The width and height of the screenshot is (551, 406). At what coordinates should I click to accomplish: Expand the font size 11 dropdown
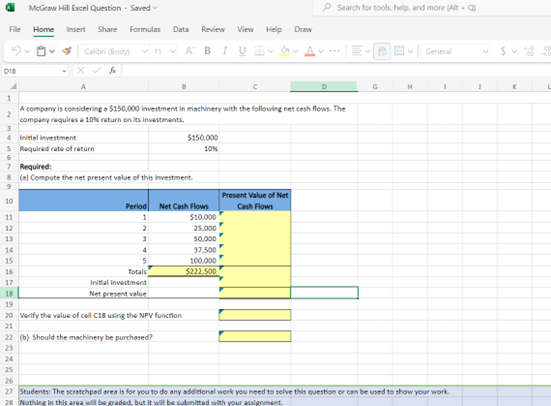coord(164,52)
